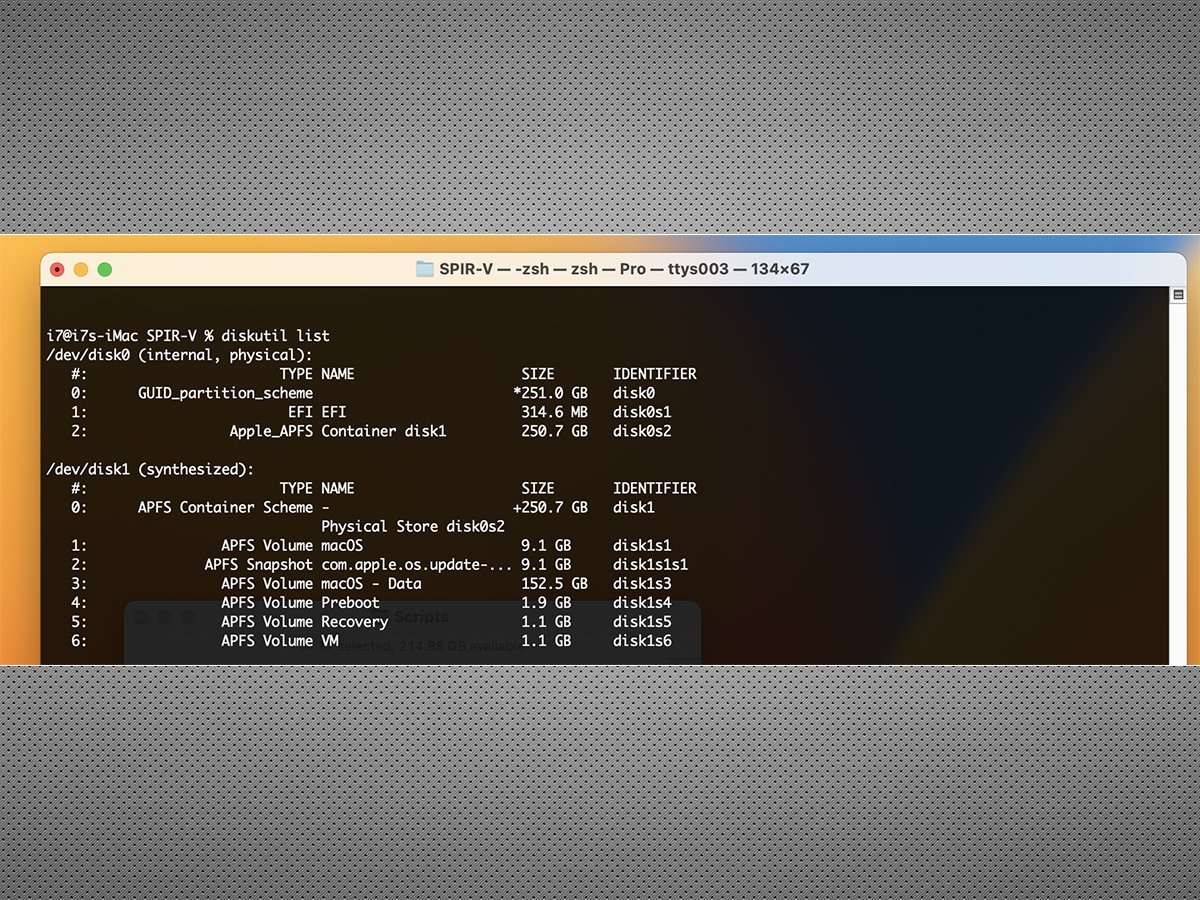The width and height of the screenshot is (1200, 900).
Task: Click the 'com.apple.os.update-...' snapshot name
Action: click(x=416, y=564)
